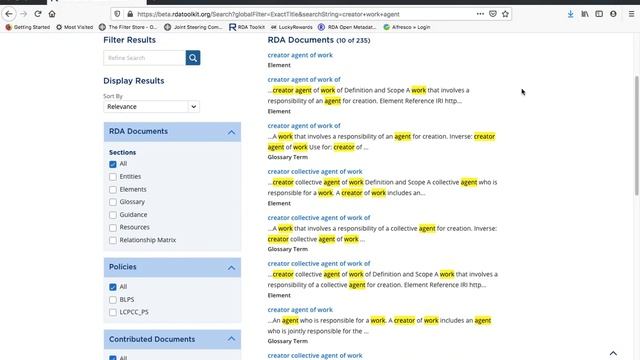
Task: Toggle the sidebar view icon
Action: 599,14
